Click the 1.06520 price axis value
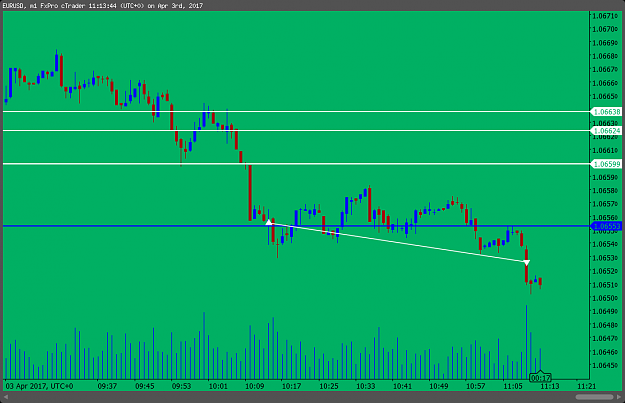This screenshot has width=625, height=403. point(605,271)
